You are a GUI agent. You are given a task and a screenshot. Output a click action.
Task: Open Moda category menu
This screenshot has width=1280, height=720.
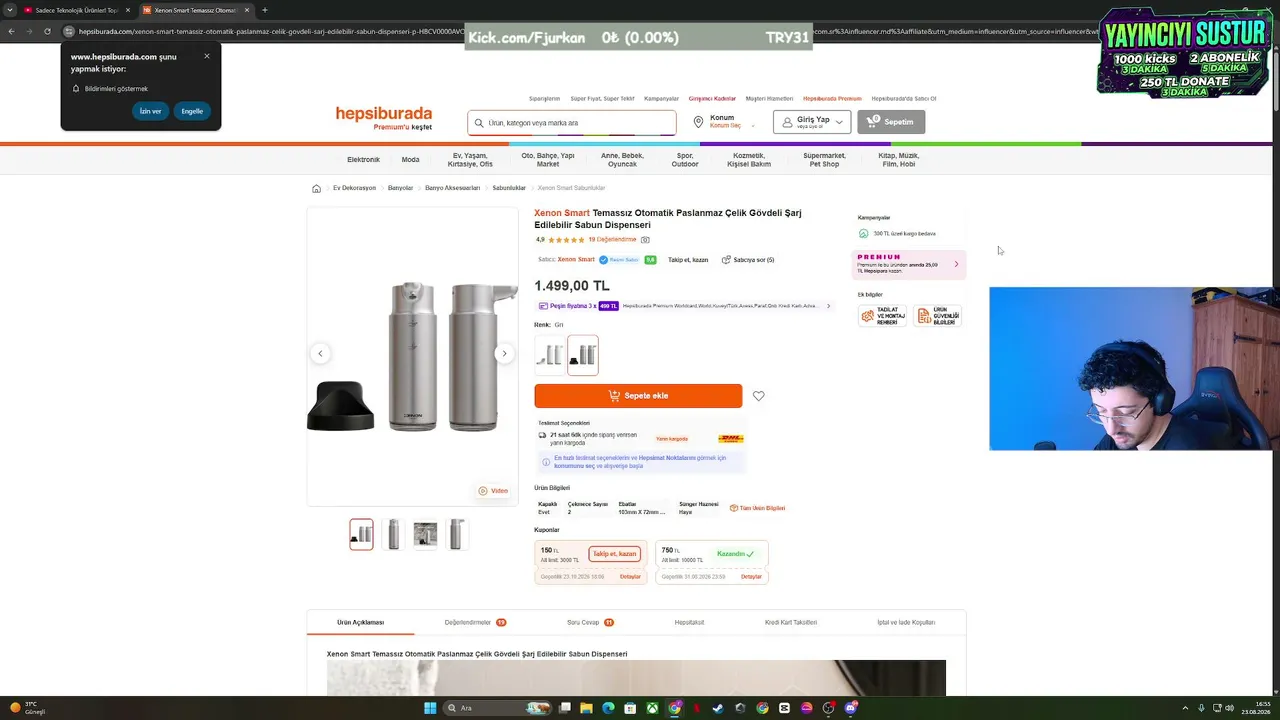tap(410, 160)
